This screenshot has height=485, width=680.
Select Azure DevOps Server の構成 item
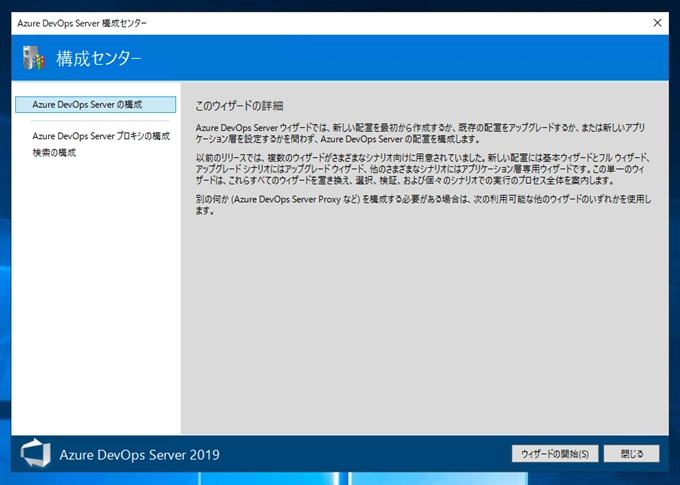95,105
